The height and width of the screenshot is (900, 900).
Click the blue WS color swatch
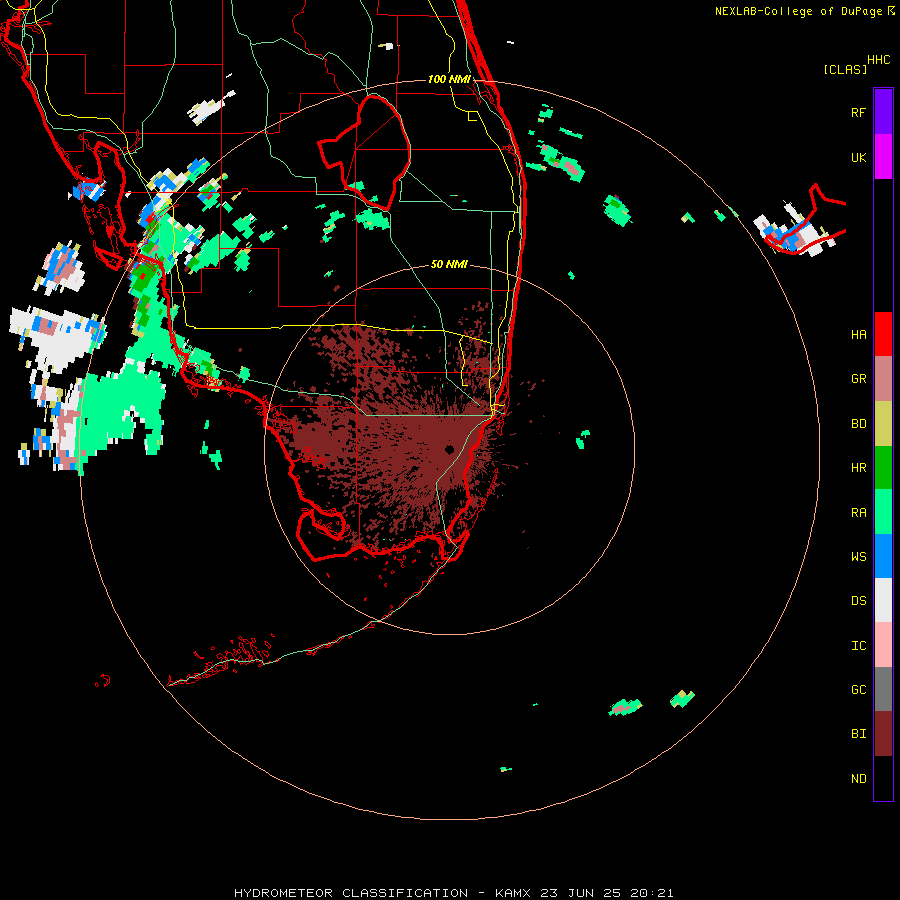coord(883,556)
